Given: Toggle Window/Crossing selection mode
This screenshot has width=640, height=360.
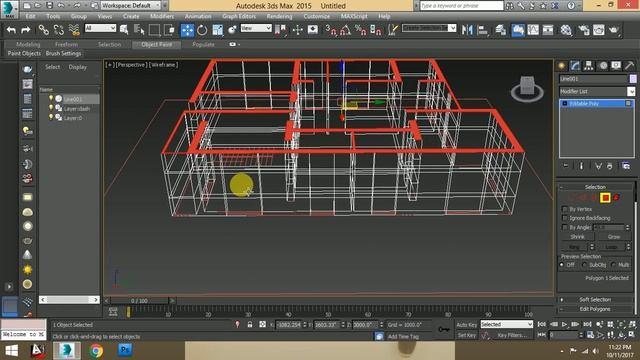Looking at the screenshot, I should (x=169, y=30).
